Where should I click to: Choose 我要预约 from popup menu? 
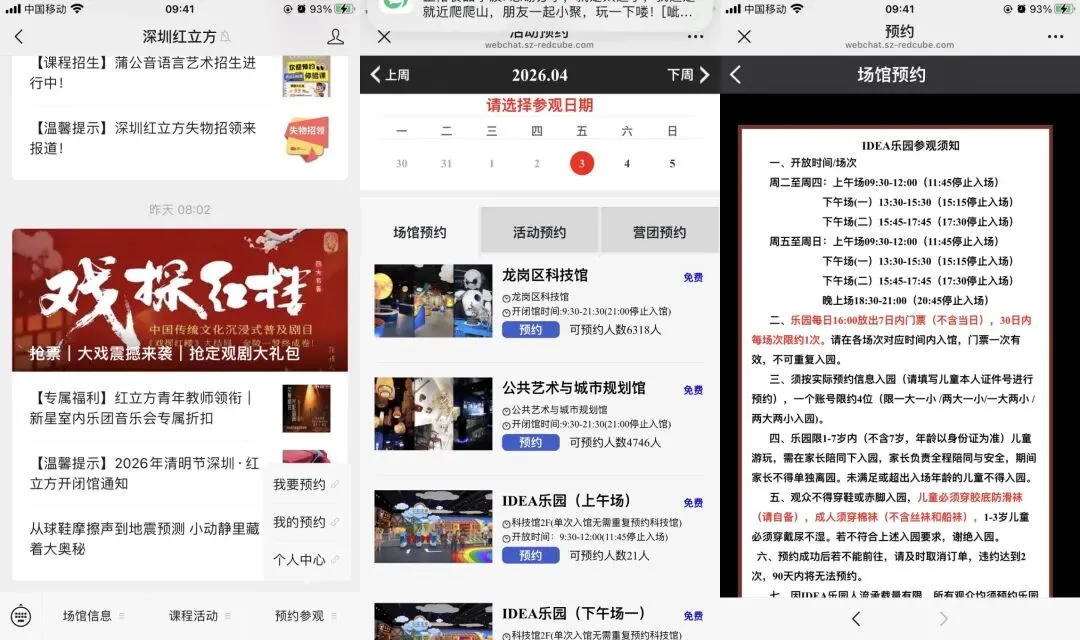coord(307,484)
